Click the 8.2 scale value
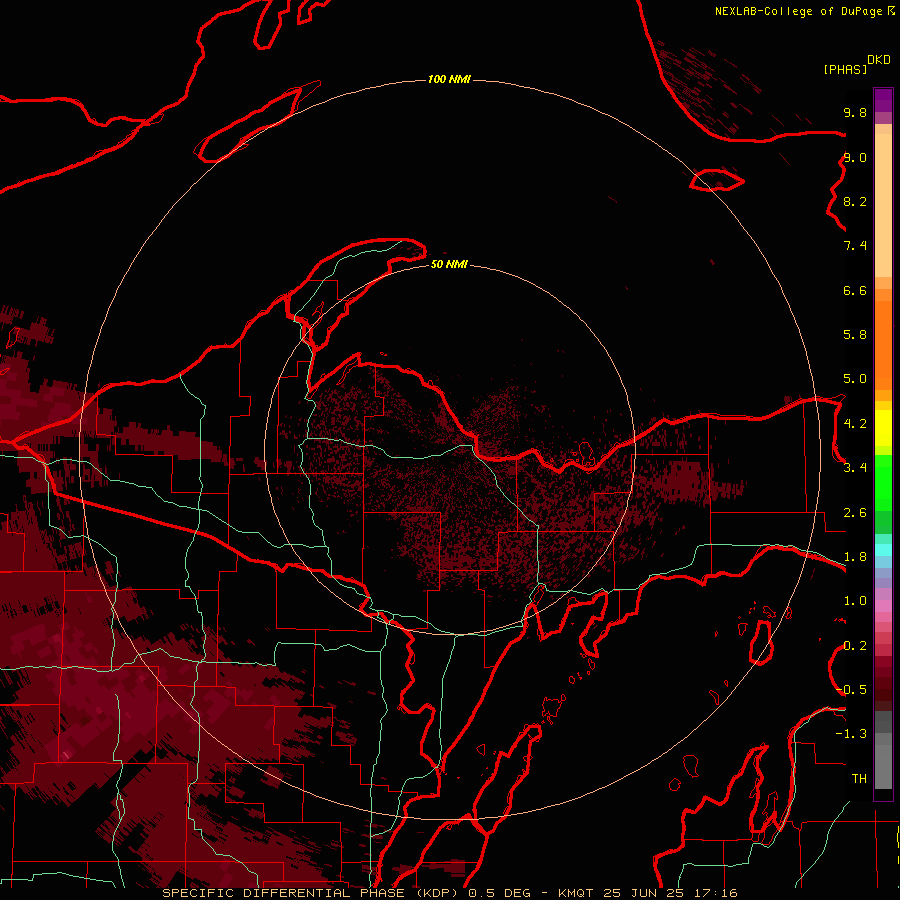 [855, 201]
